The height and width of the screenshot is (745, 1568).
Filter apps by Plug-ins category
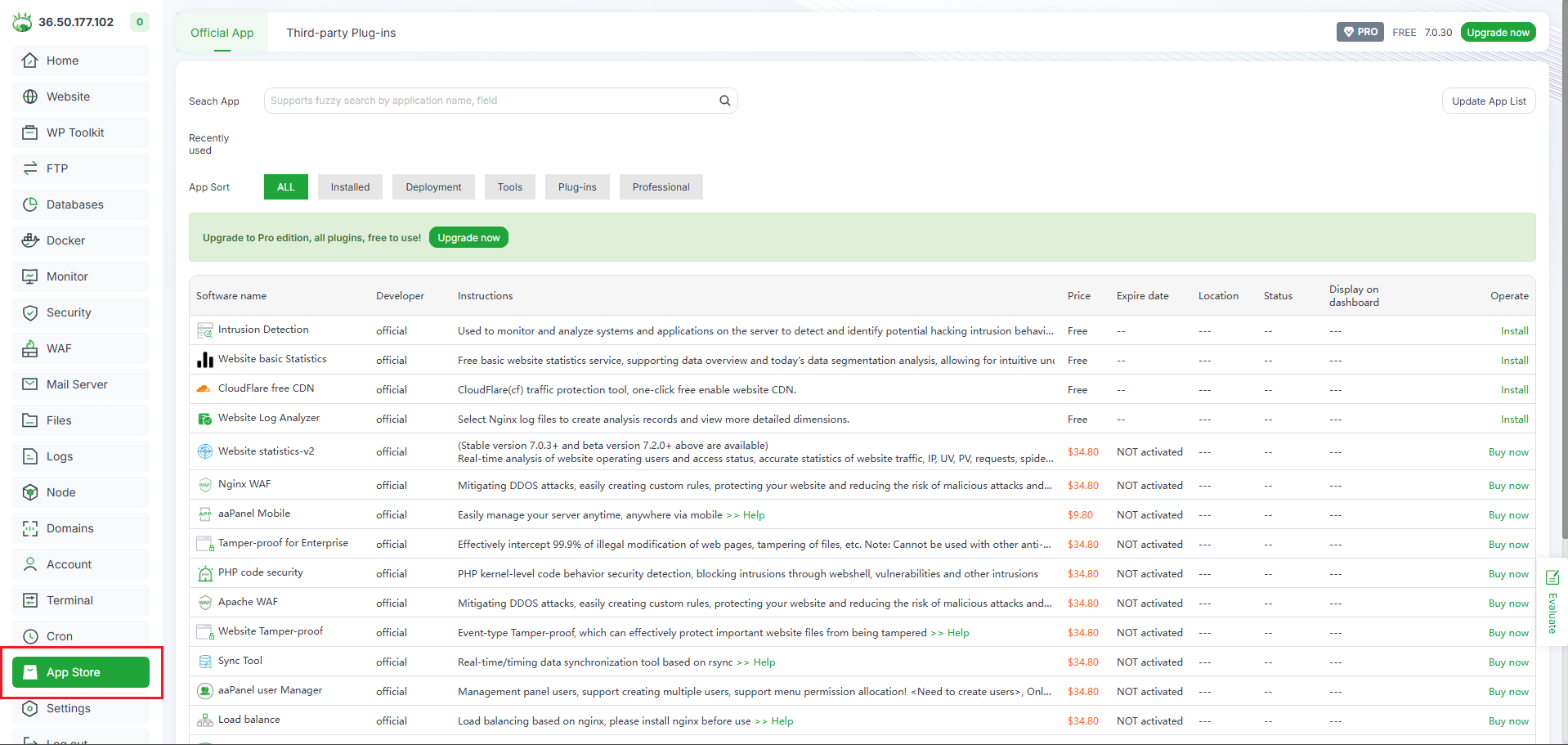click(x=577, y=187)
